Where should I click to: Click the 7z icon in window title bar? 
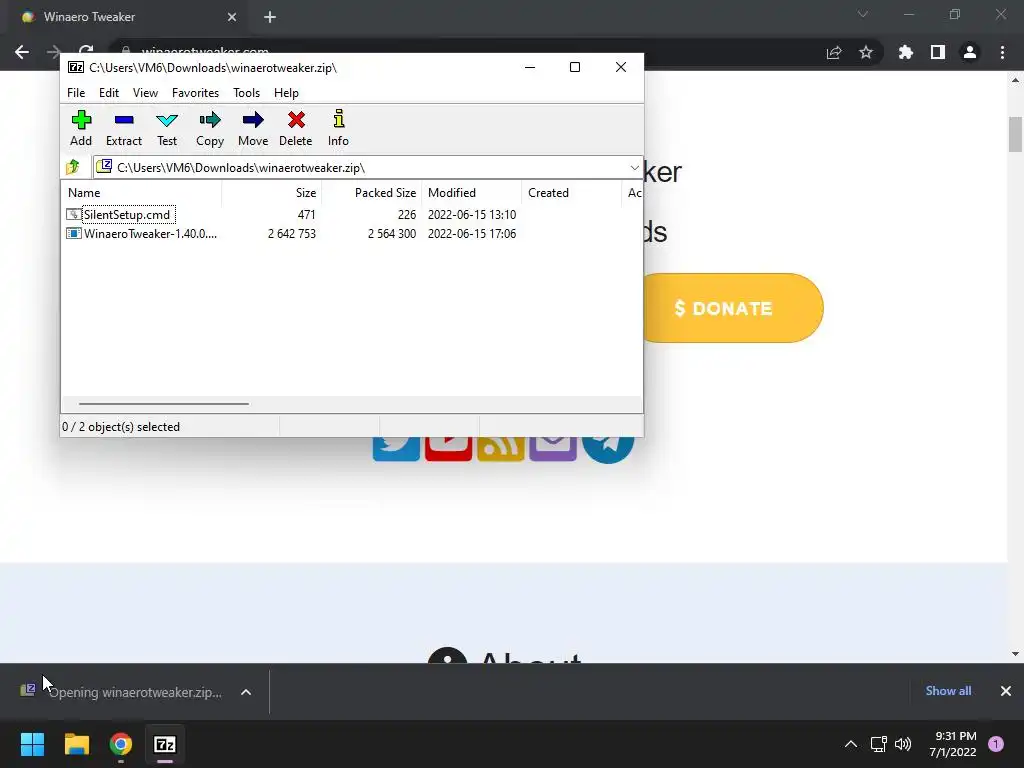[x=76, y=67]
